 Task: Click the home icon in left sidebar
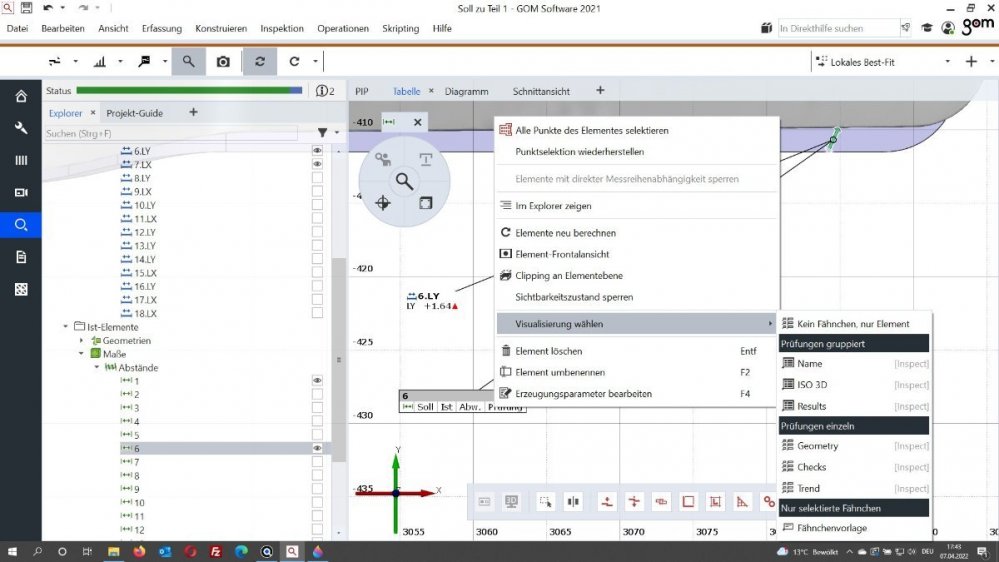point(21,96)
